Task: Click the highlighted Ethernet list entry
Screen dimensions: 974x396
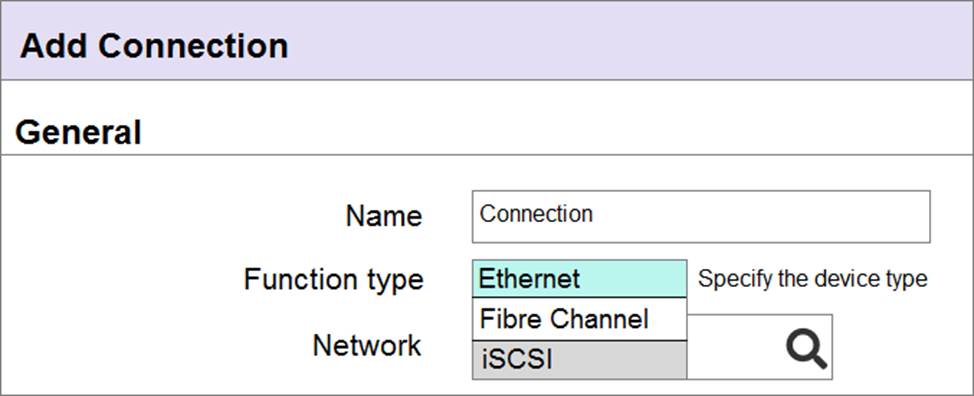Action: 580,279
